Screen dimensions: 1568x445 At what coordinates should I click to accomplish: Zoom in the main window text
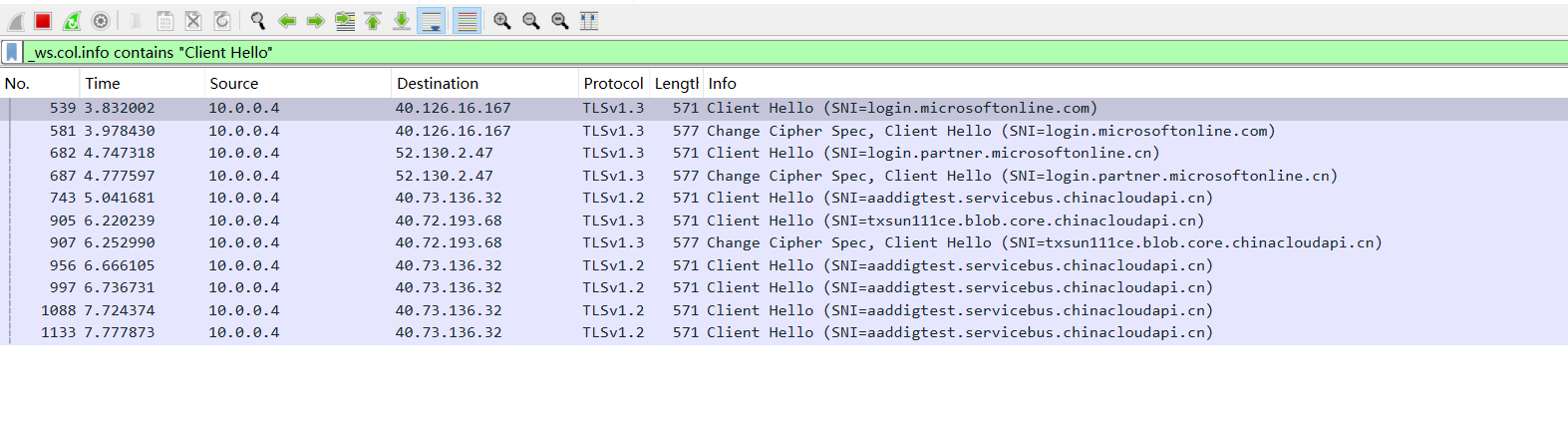pyautogui.click(x=502, y=21)
